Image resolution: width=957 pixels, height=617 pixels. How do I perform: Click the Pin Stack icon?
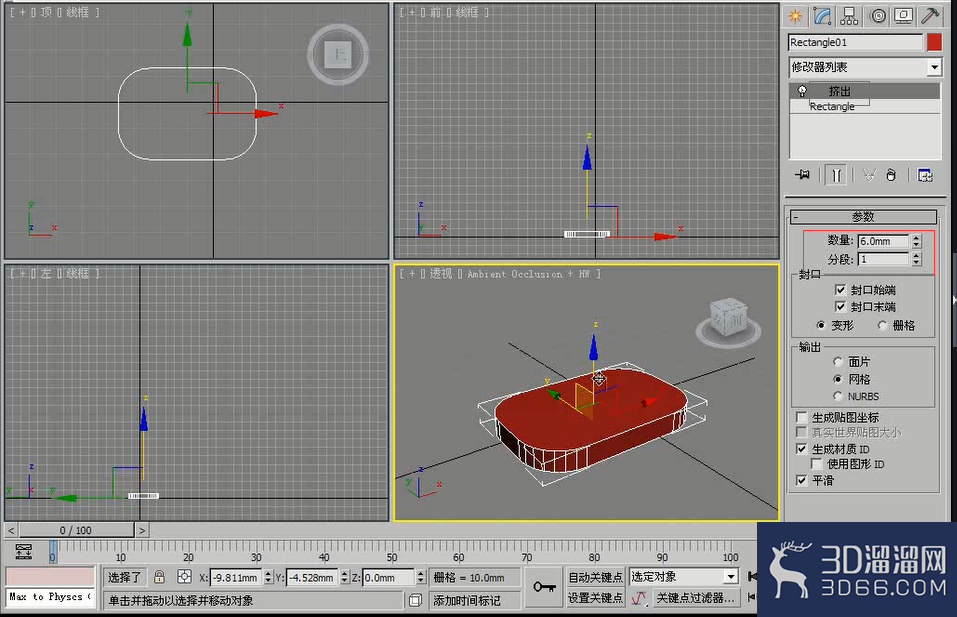click(802, 176)
